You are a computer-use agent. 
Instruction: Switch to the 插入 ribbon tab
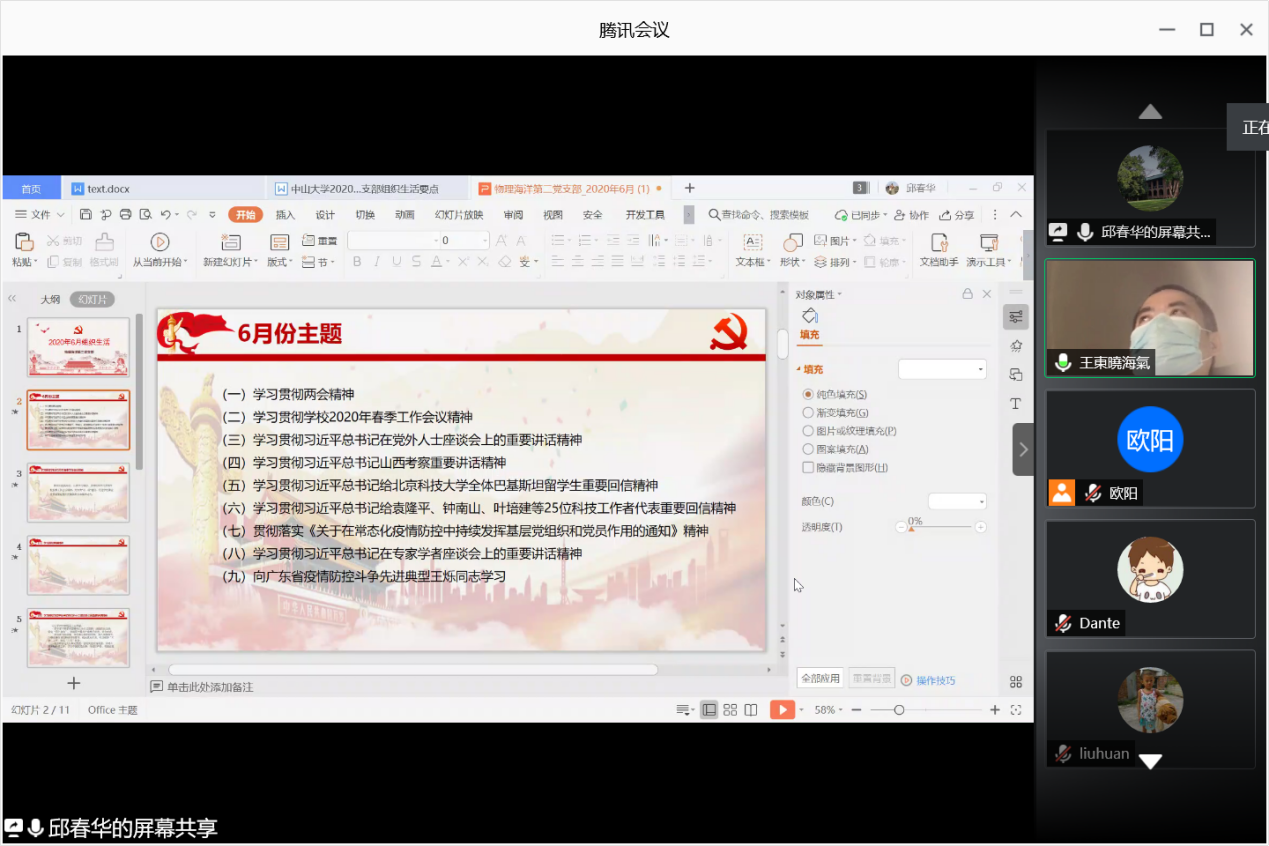pos(284,214)
